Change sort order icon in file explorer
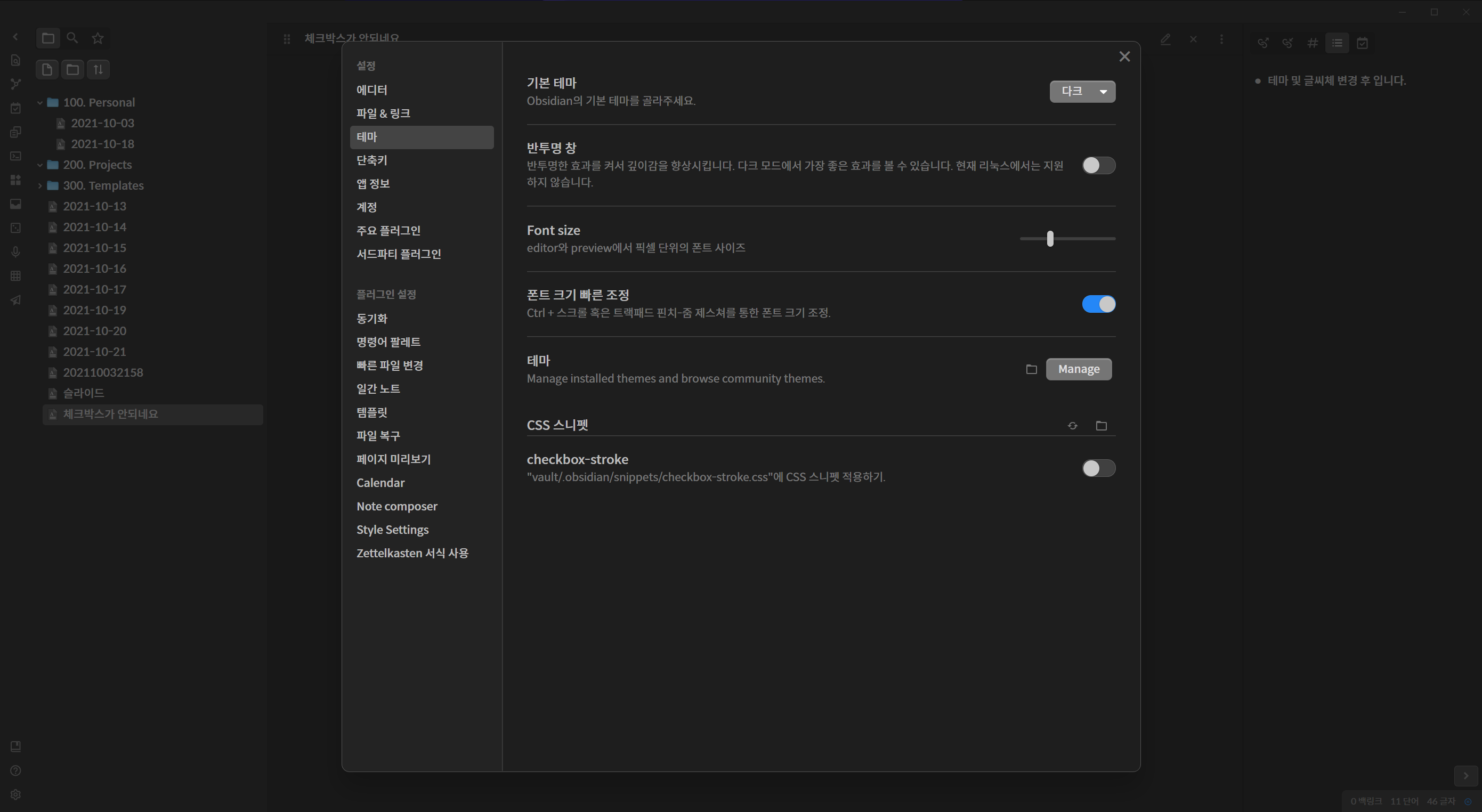Image resolution: width=1482 pixels, height=812 pixels. point(99,70)
